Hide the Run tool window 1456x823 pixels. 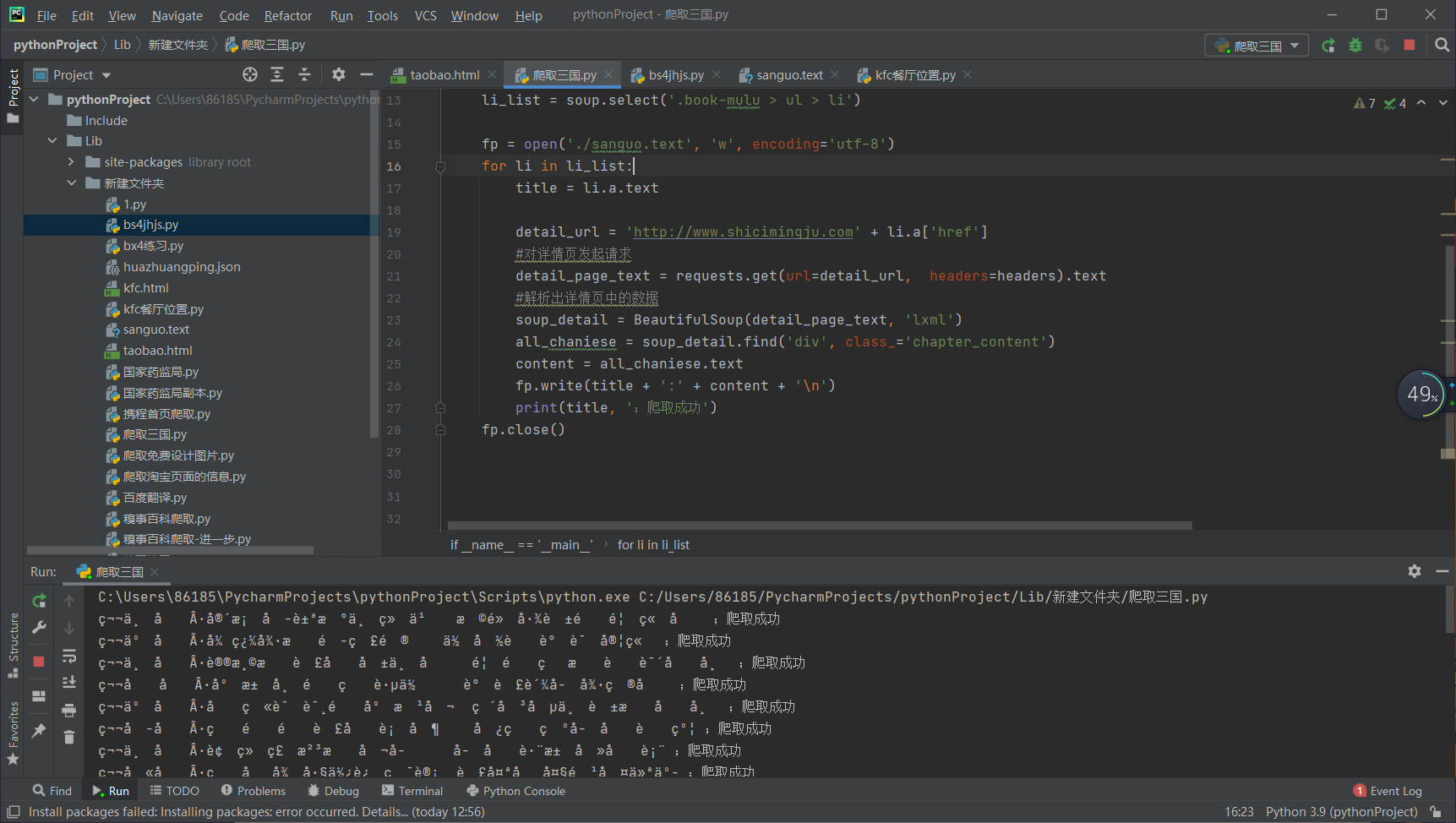pos(1442,571)
